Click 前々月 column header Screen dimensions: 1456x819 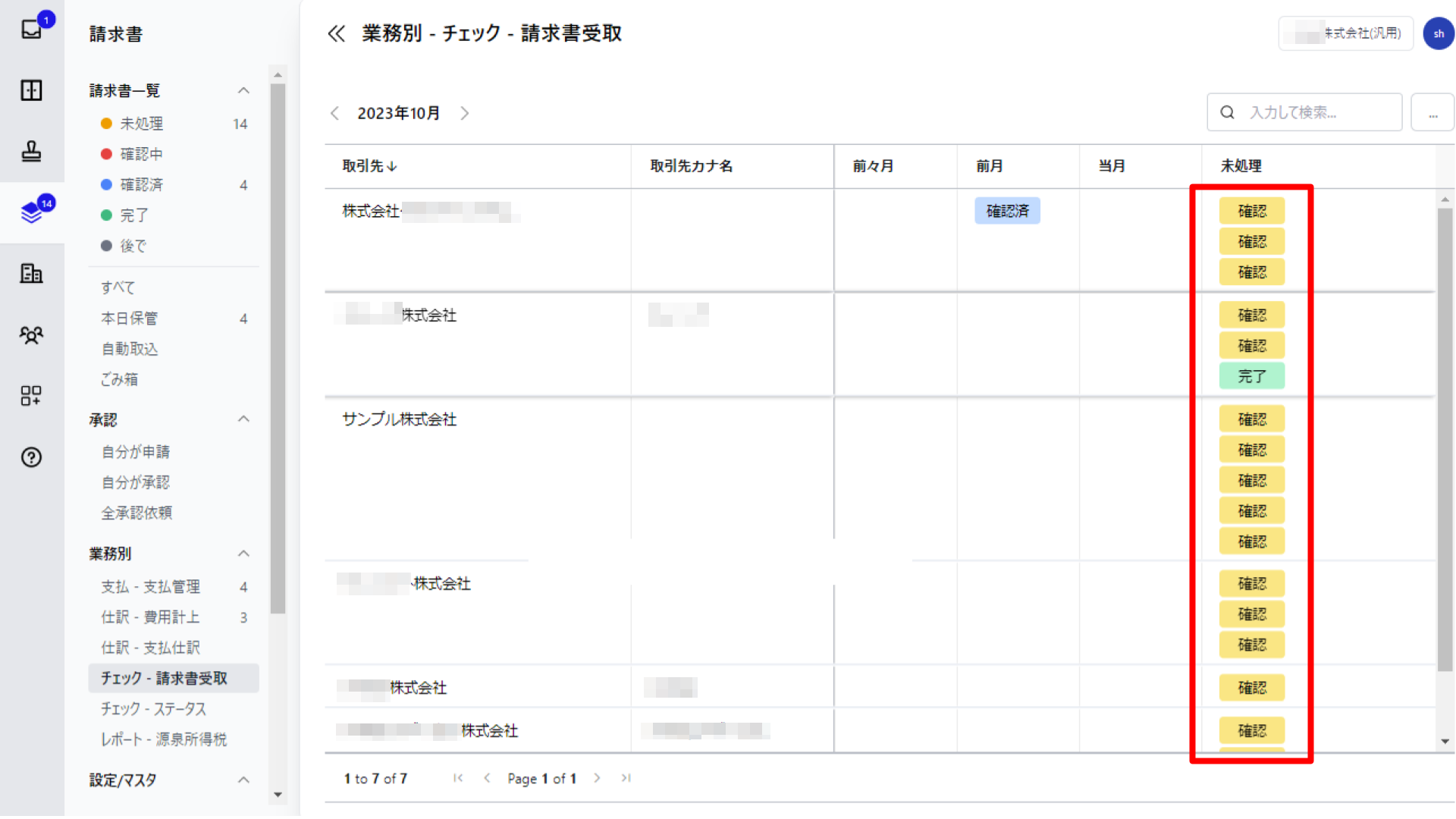point(873,166)
